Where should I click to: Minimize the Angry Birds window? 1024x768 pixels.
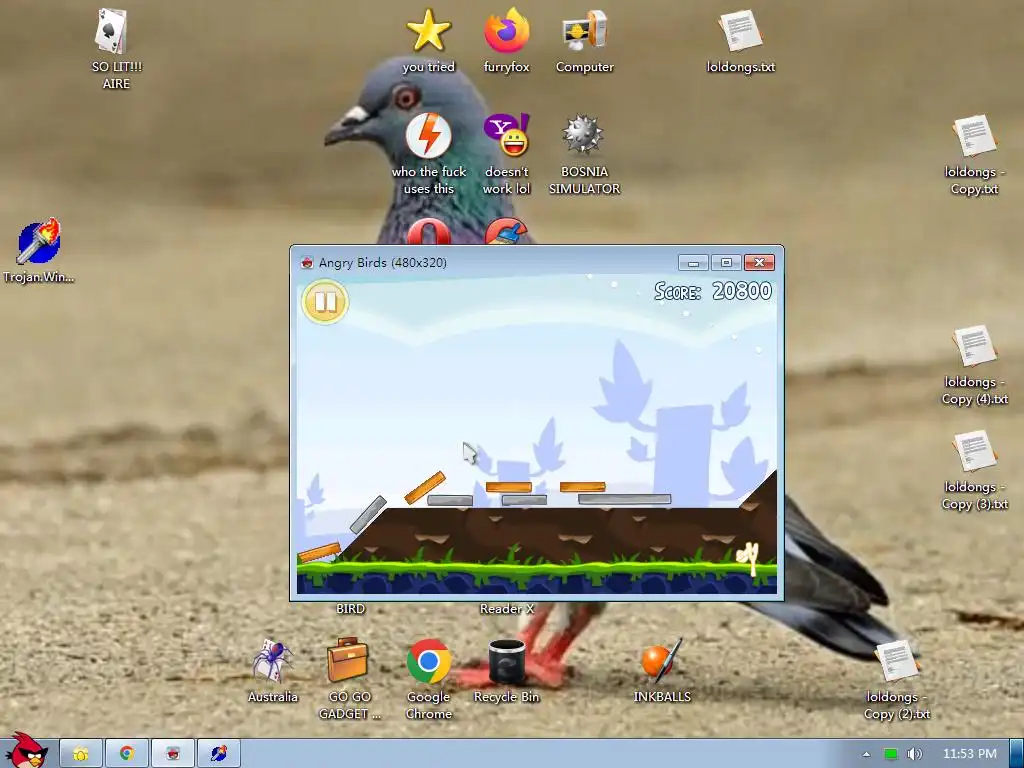pyautogui.click(x=694, y=263)
